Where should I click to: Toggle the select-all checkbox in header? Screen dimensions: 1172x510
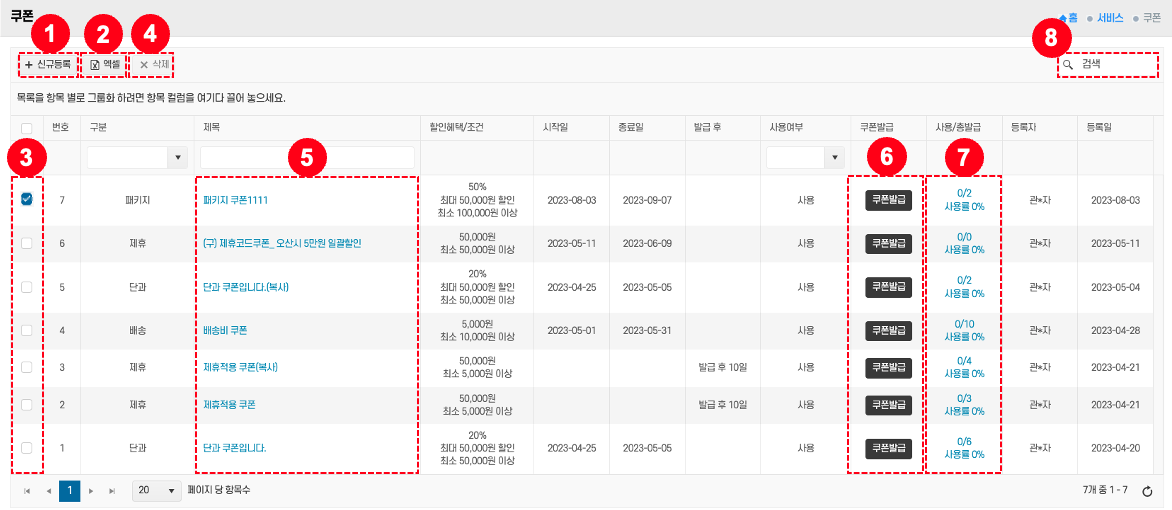click(27, 128)
